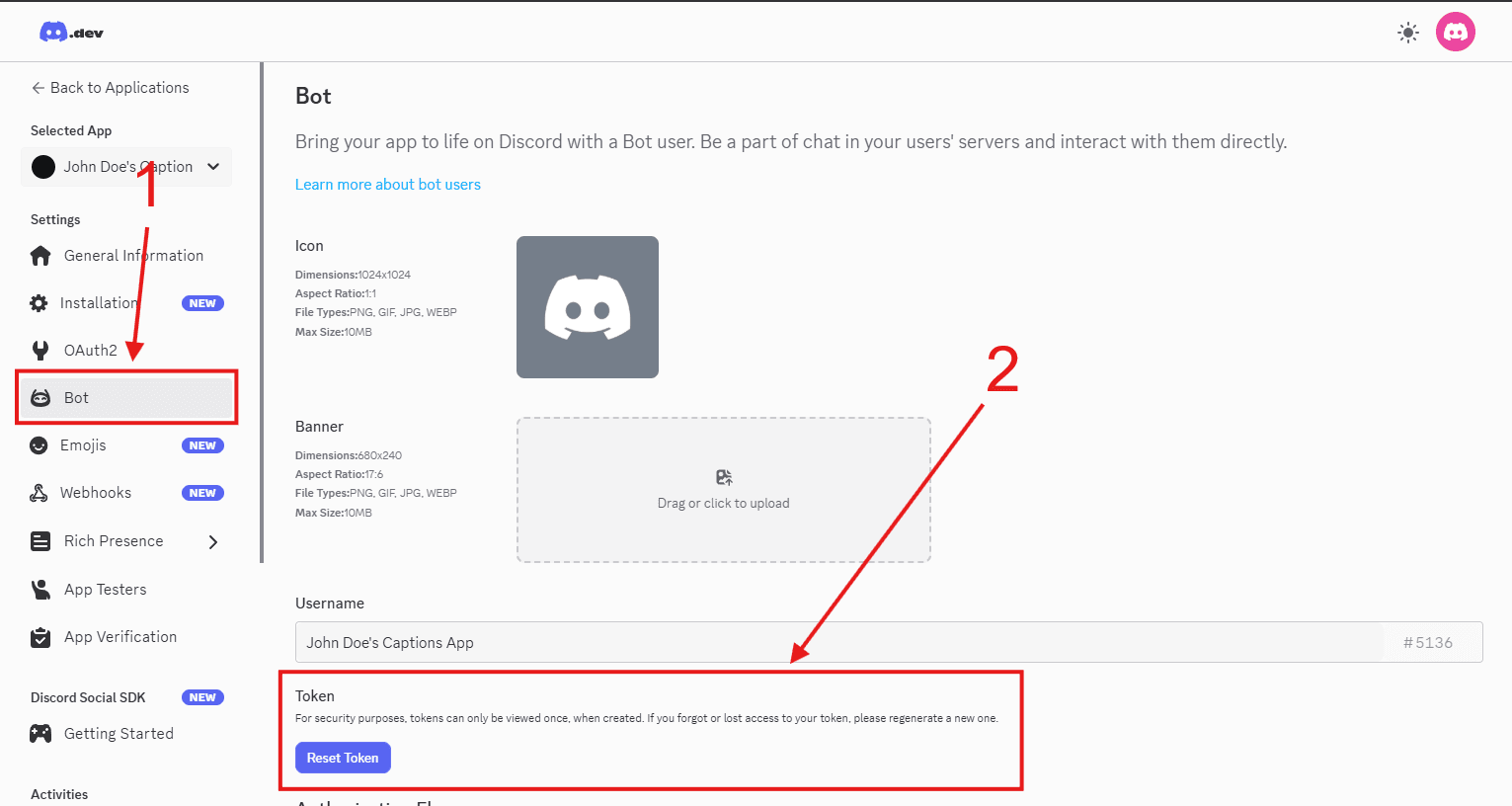The height and width of the screenshot is (806, 1512).
Task: Click the Getting Started icon under Discord Social SDK
Action: (x=40, y=733)
